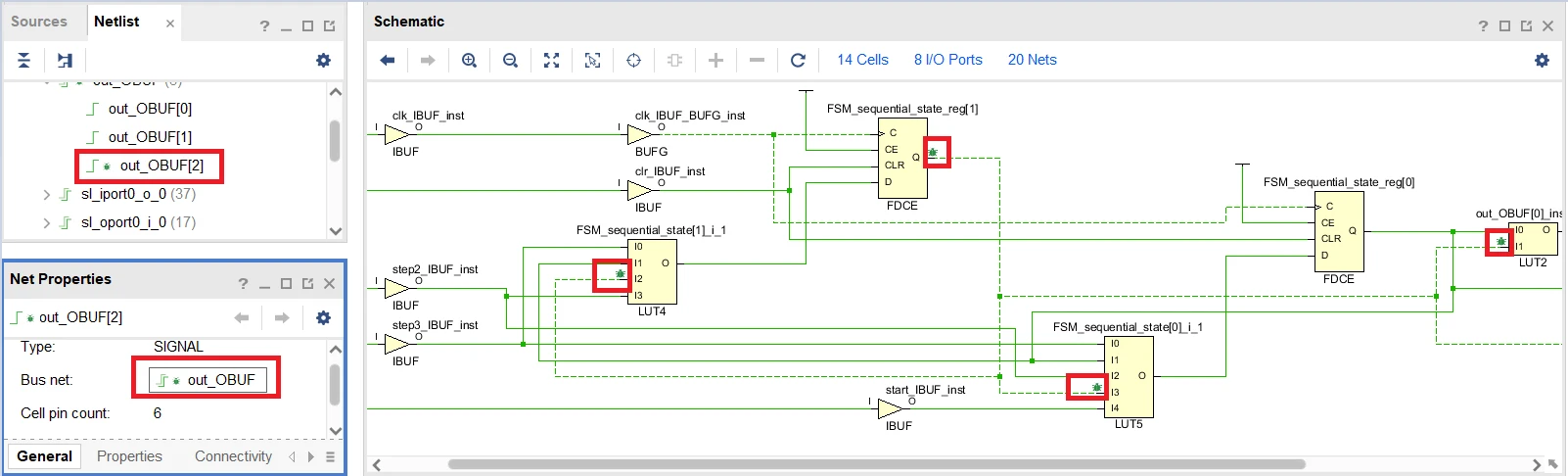Click Net Properties scrollbar down arrow
This screenshot has width=1568, height=476.
(336, 431)
